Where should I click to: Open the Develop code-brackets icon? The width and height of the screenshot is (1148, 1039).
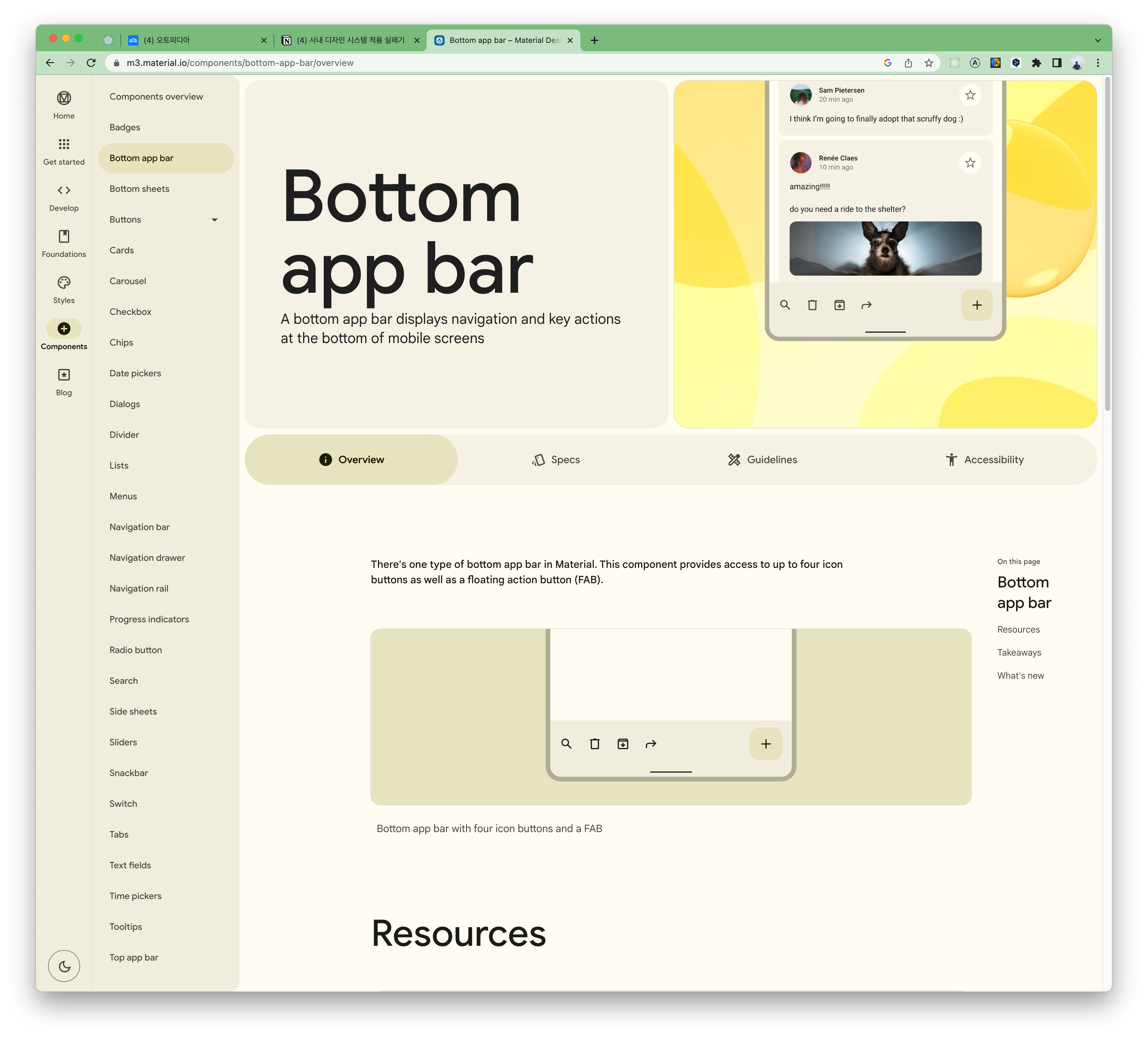[64, 190]
